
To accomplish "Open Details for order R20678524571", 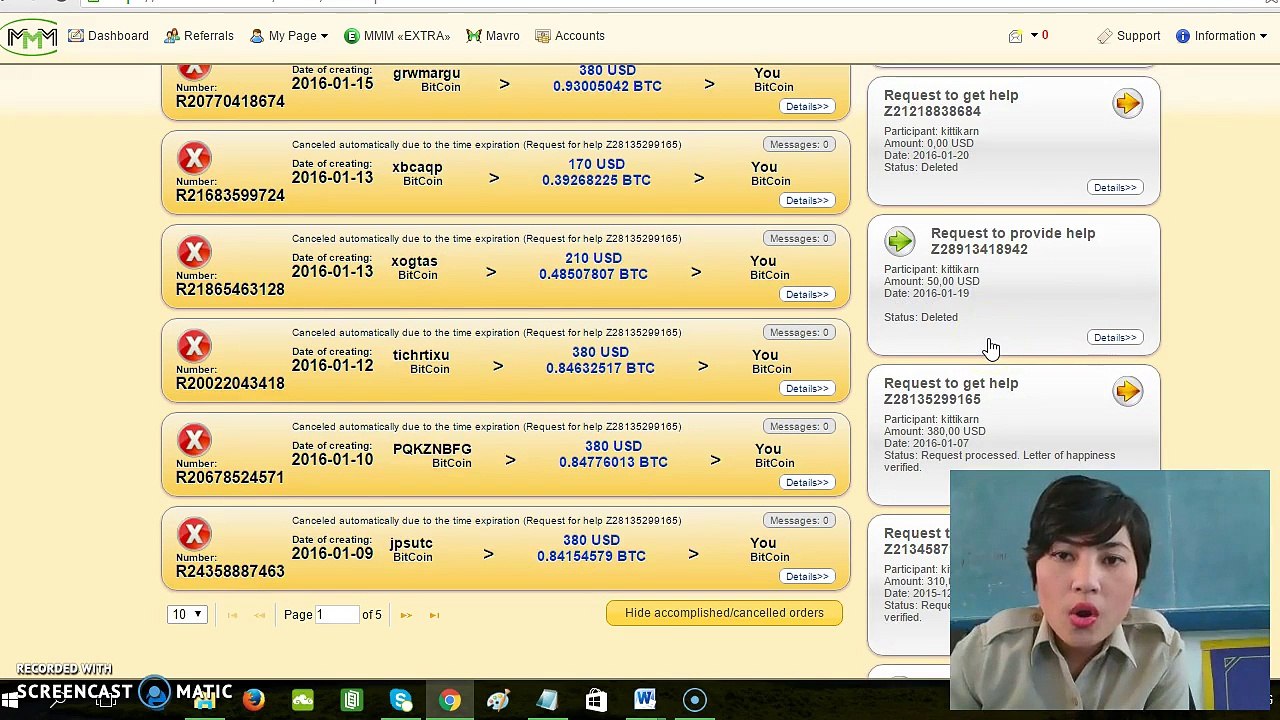I will (x=807, y=483).
